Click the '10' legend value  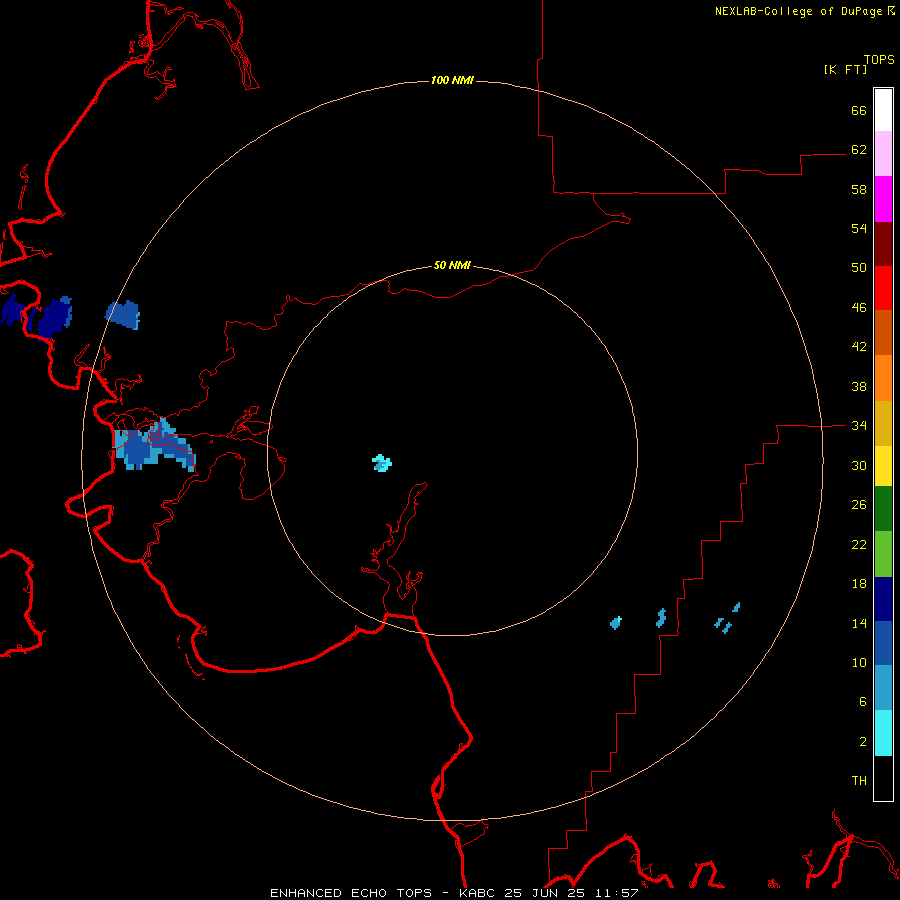pos(859,662)
